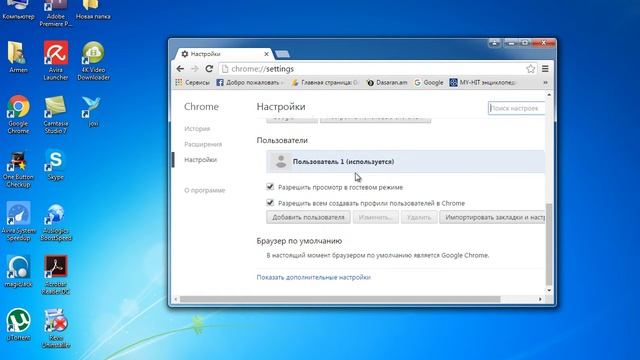The image size is (640, 360).
Task: Click the scroll right arrow at bottom
Action: (540, 299)
